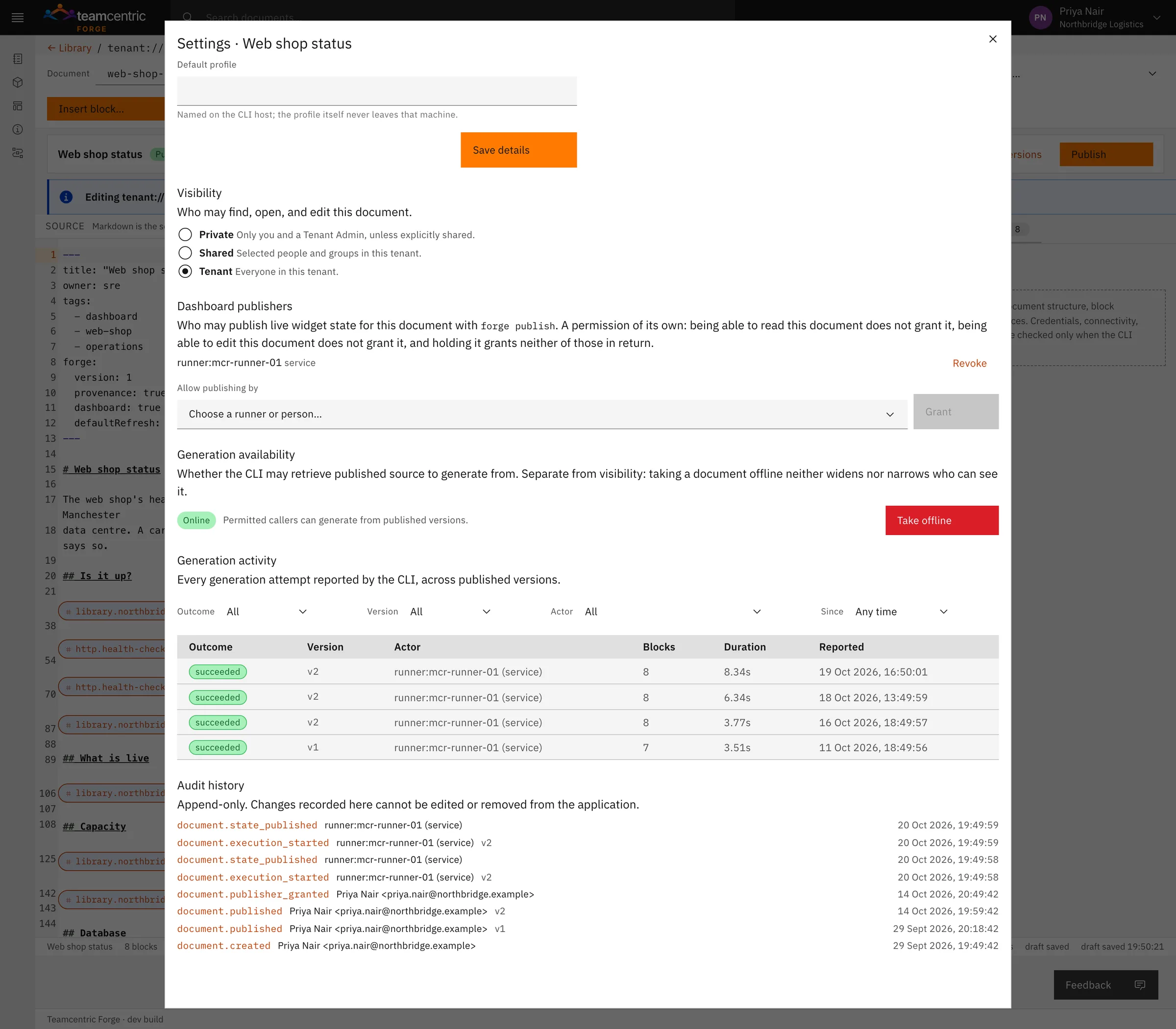Focus the Default profile input field
Screen dimensions: 1176x1029
pyautogui.click(x=377, y=91)
